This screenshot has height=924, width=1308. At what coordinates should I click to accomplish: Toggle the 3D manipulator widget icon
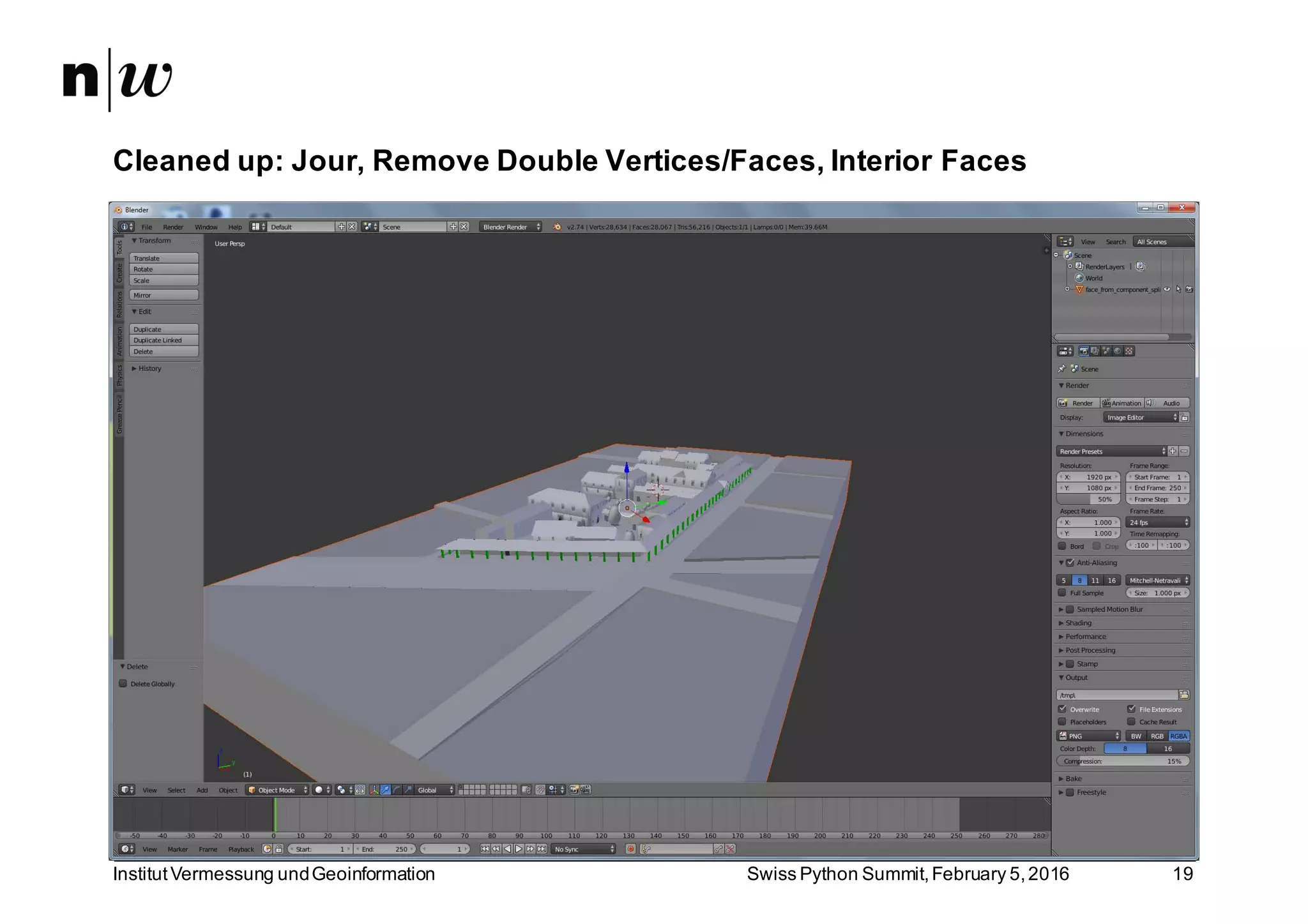point(374,790)
